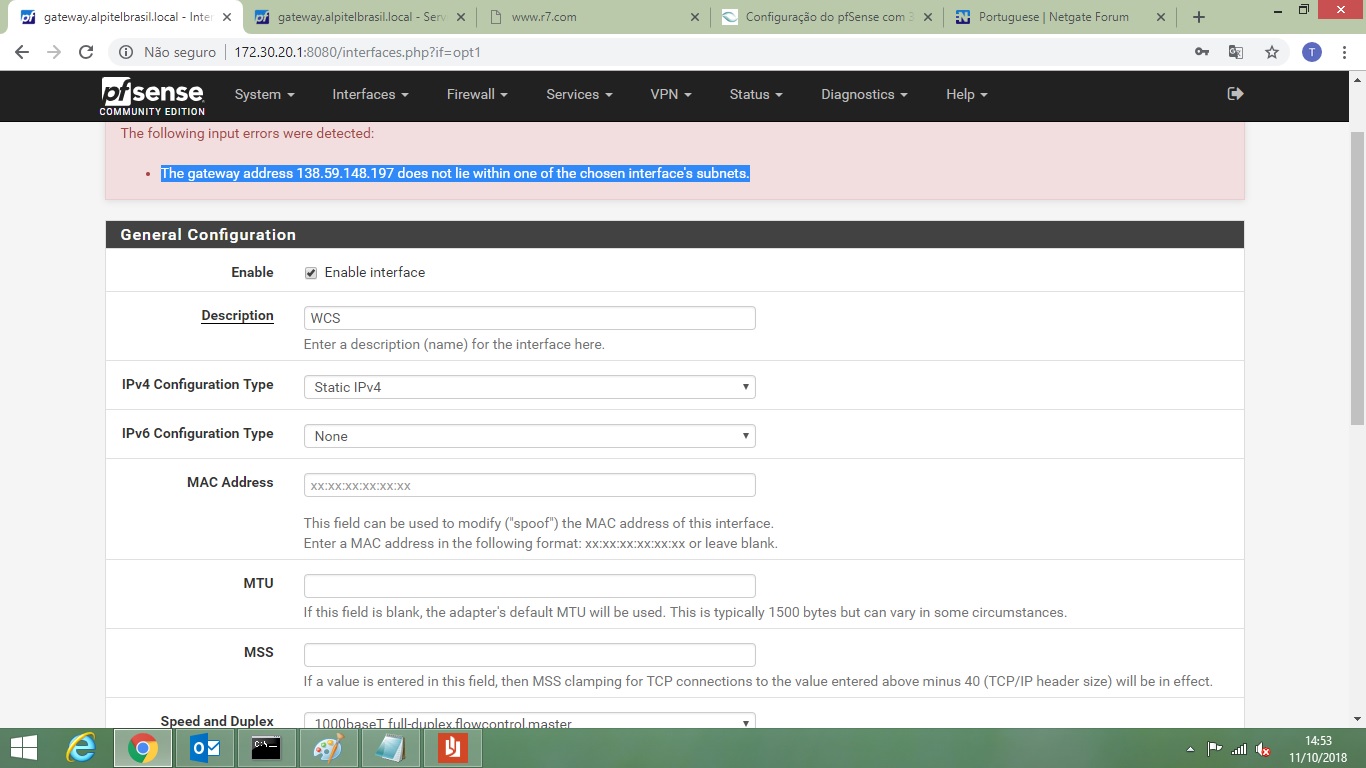Toggle the Enable interface checkbox
This screenshot has width=1366, height=768.
311,273
